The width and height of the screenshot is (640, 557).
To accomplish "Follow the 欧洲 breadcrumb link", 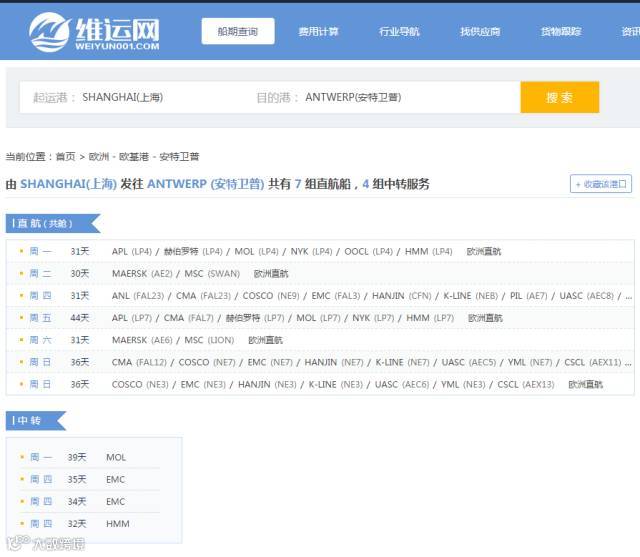I will pos(99,157).
